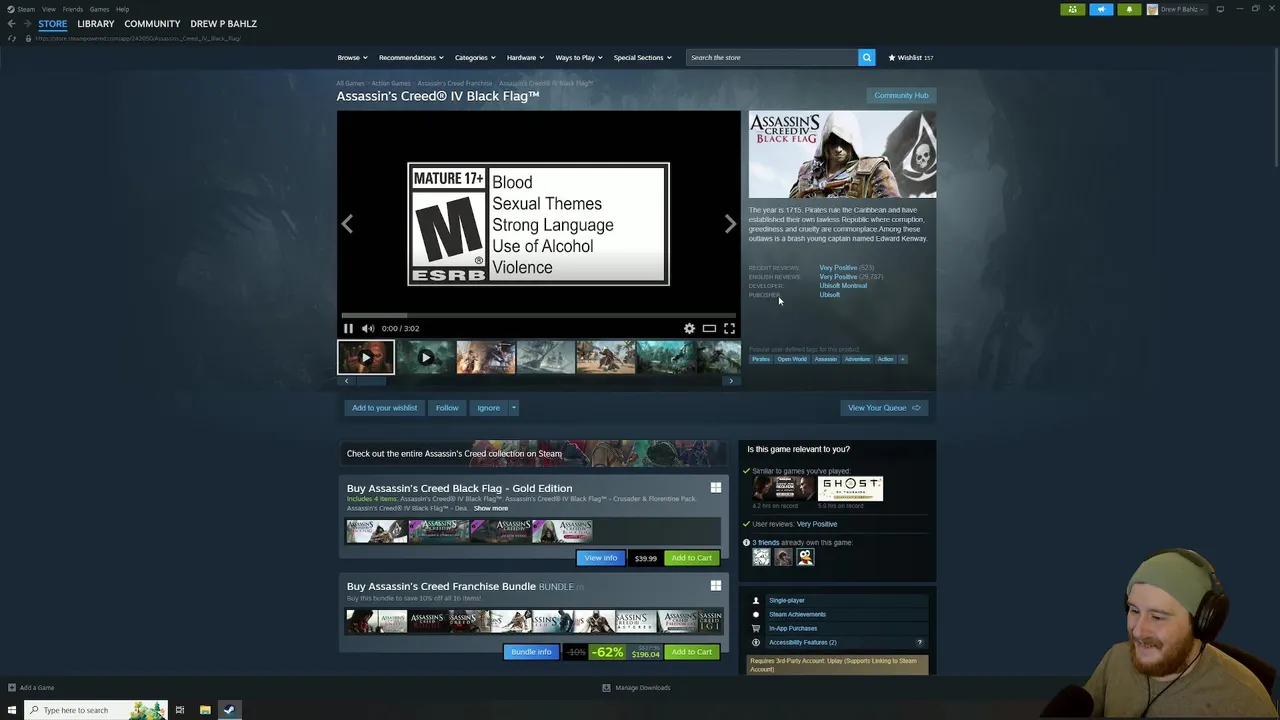Mute the trailer volume

tap(368, 328)
